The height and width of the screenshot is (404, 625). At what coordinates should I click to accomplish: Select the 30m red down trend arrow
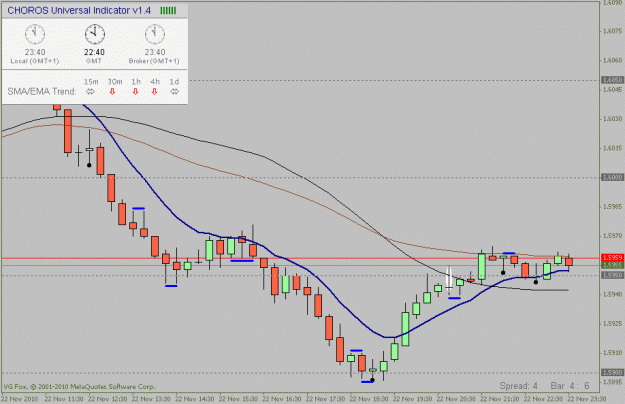112,92
